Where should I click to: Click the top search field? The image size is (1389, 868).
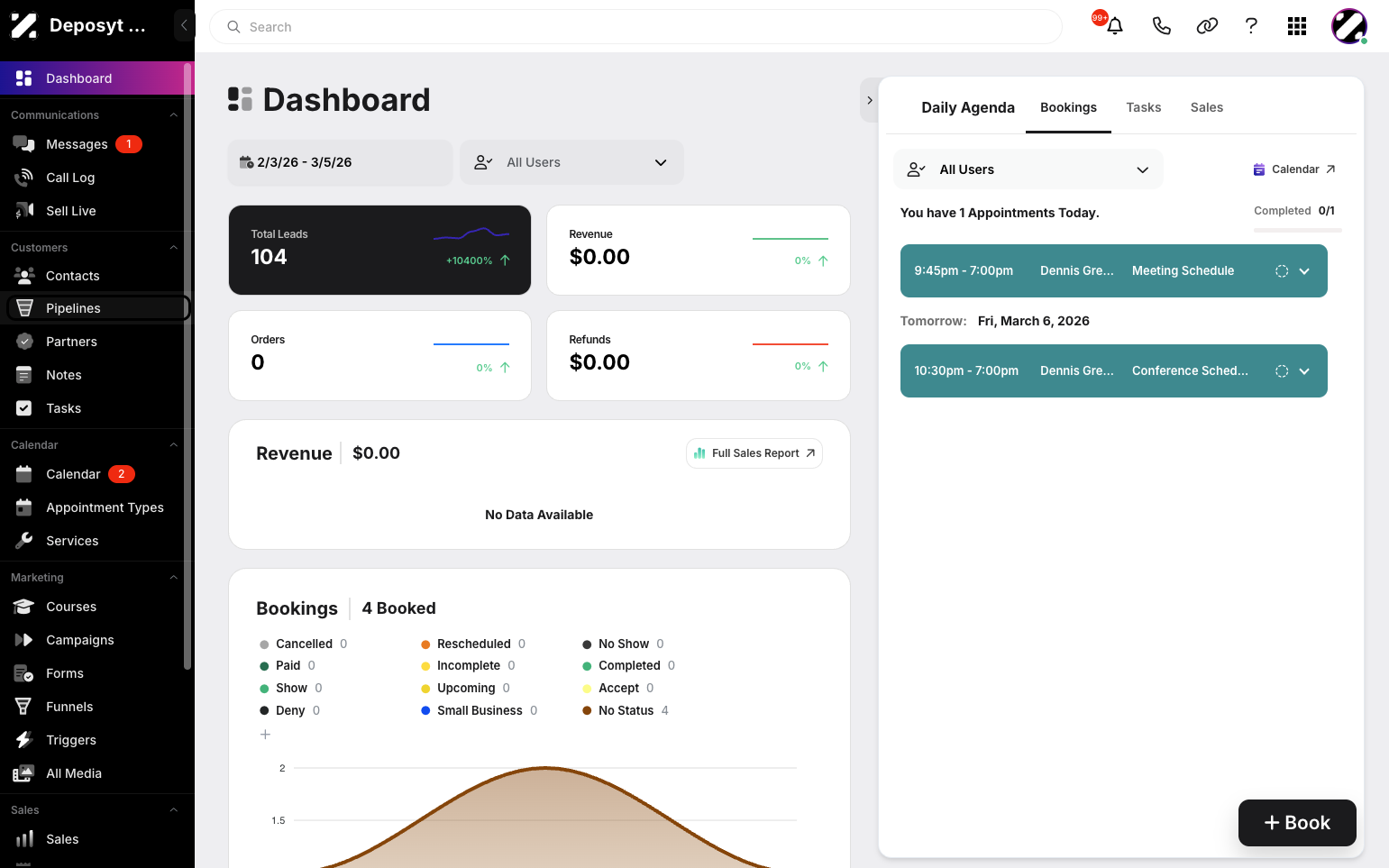(x=635, y=27)
